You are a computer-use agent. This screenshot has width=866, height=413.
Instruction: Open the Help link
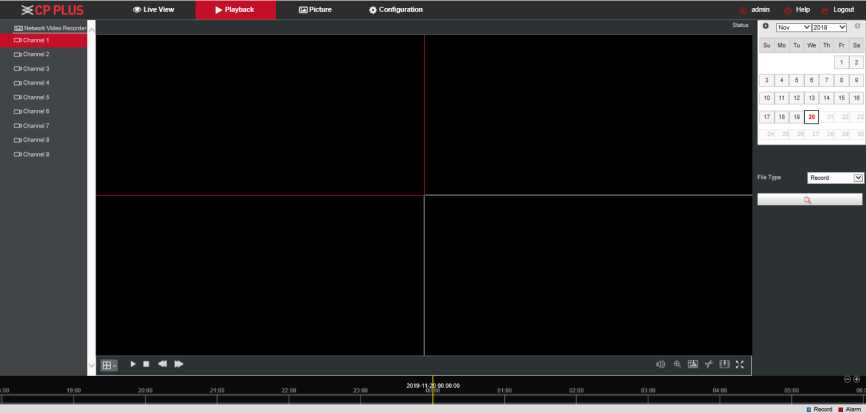pyautogui.click(x=802, y=10)
